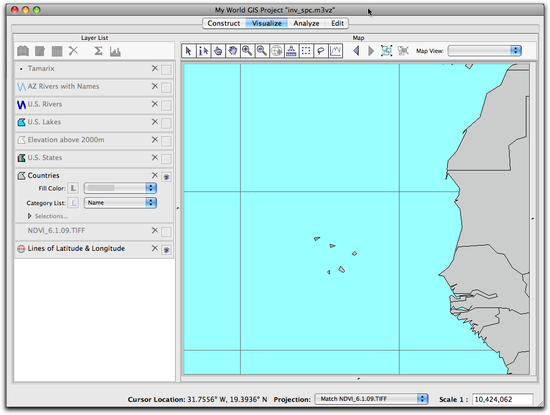Select the zoom out magnifier tool

coord(262,51)
